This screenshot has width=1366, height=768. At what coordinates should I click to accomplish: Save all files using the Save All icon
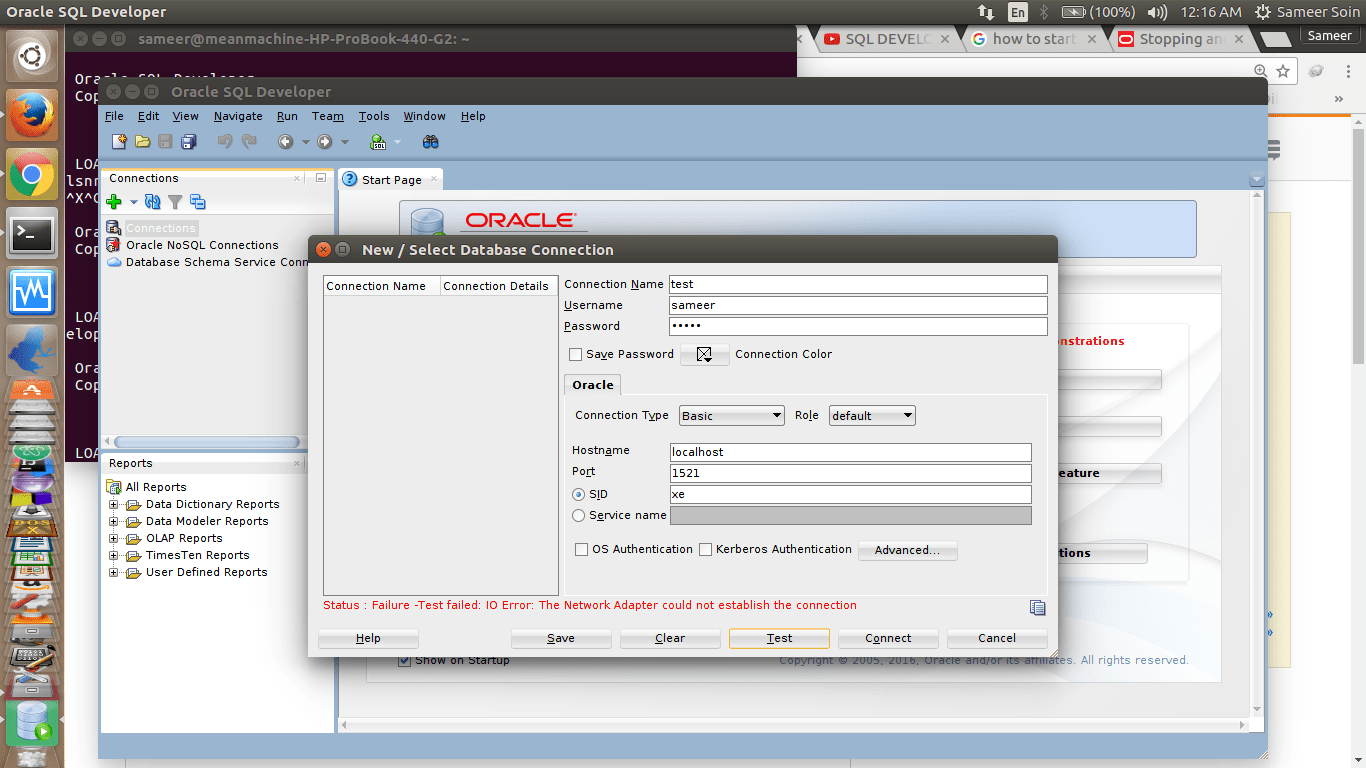[188, 141]
